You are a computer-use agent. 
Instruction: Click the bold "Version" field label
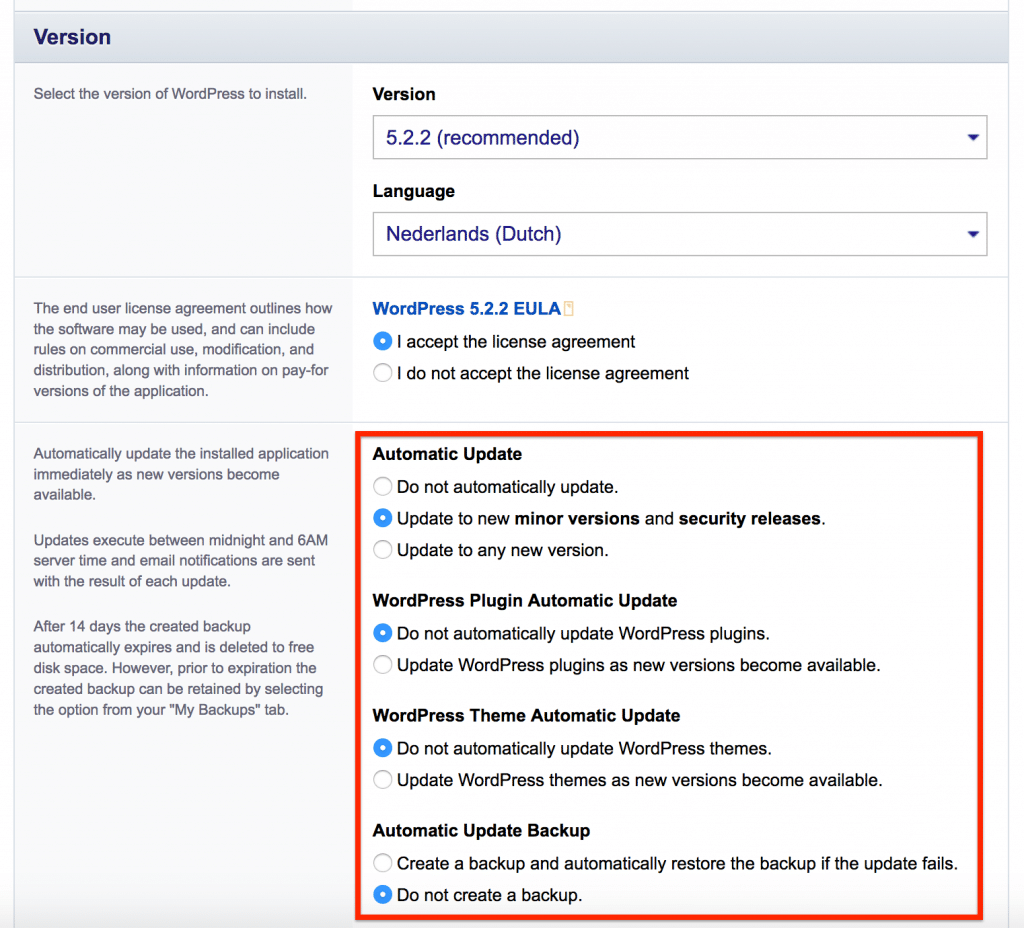tap(404, 94)
